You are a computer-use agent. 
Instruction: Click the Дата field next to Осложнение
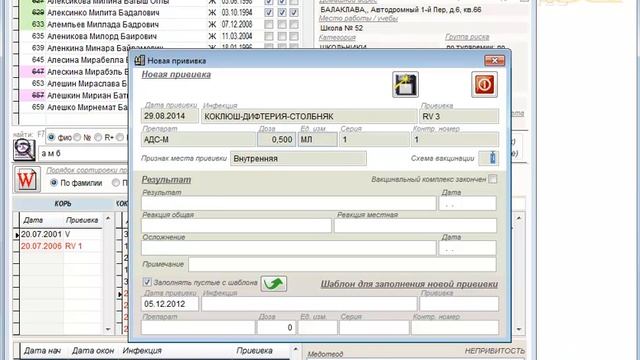[467, 248]
